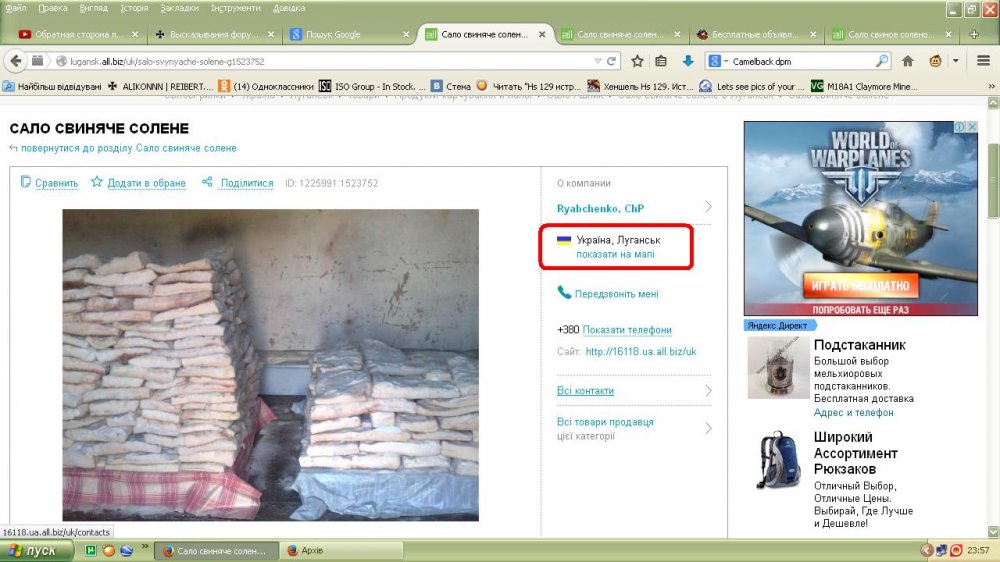Open the 'Файл' menu
This screenshot has width=1000, height=562.
16,8
